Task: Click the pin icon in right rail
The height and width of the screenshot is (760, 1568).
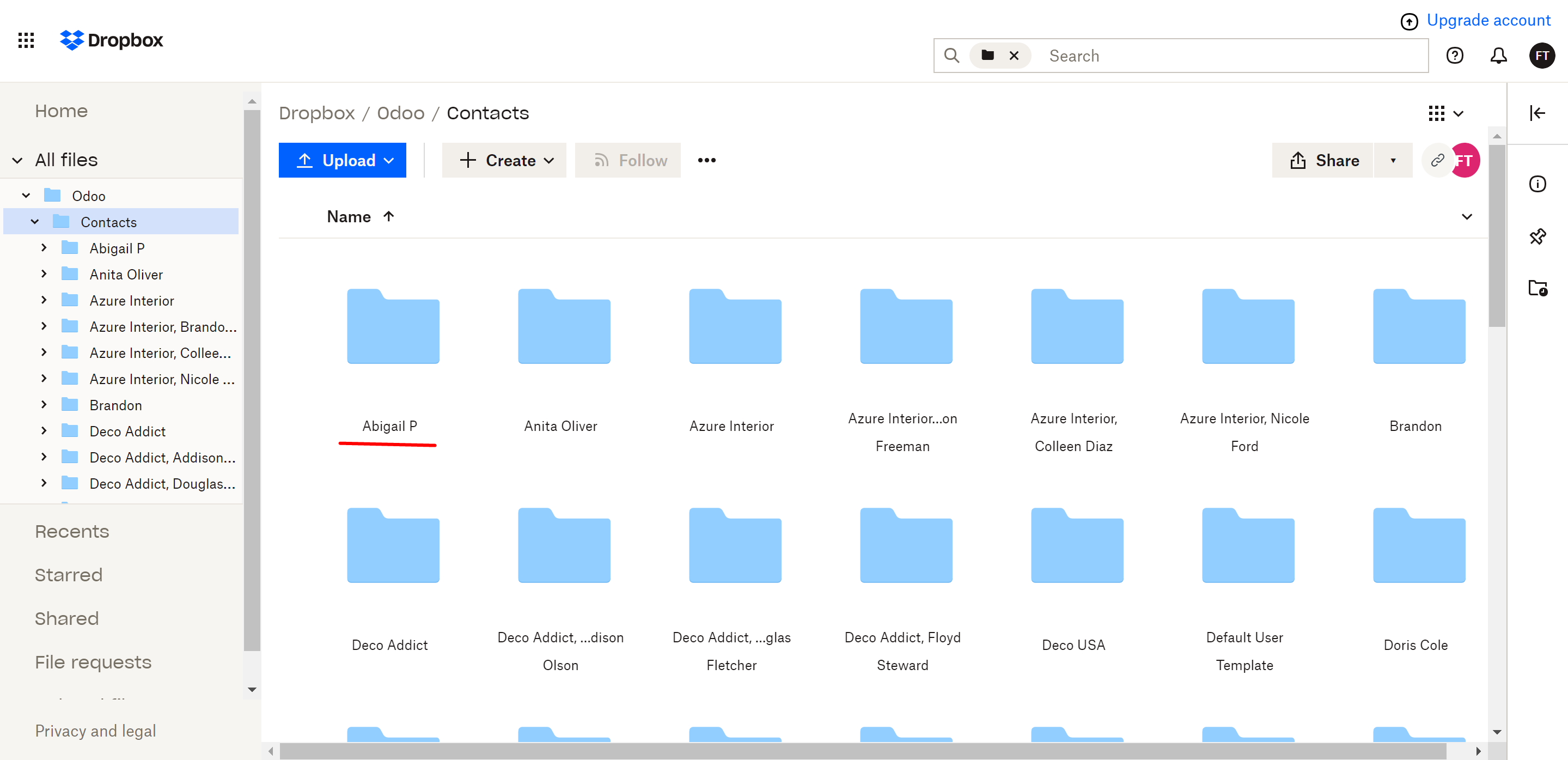Action: pos(1538,236)
